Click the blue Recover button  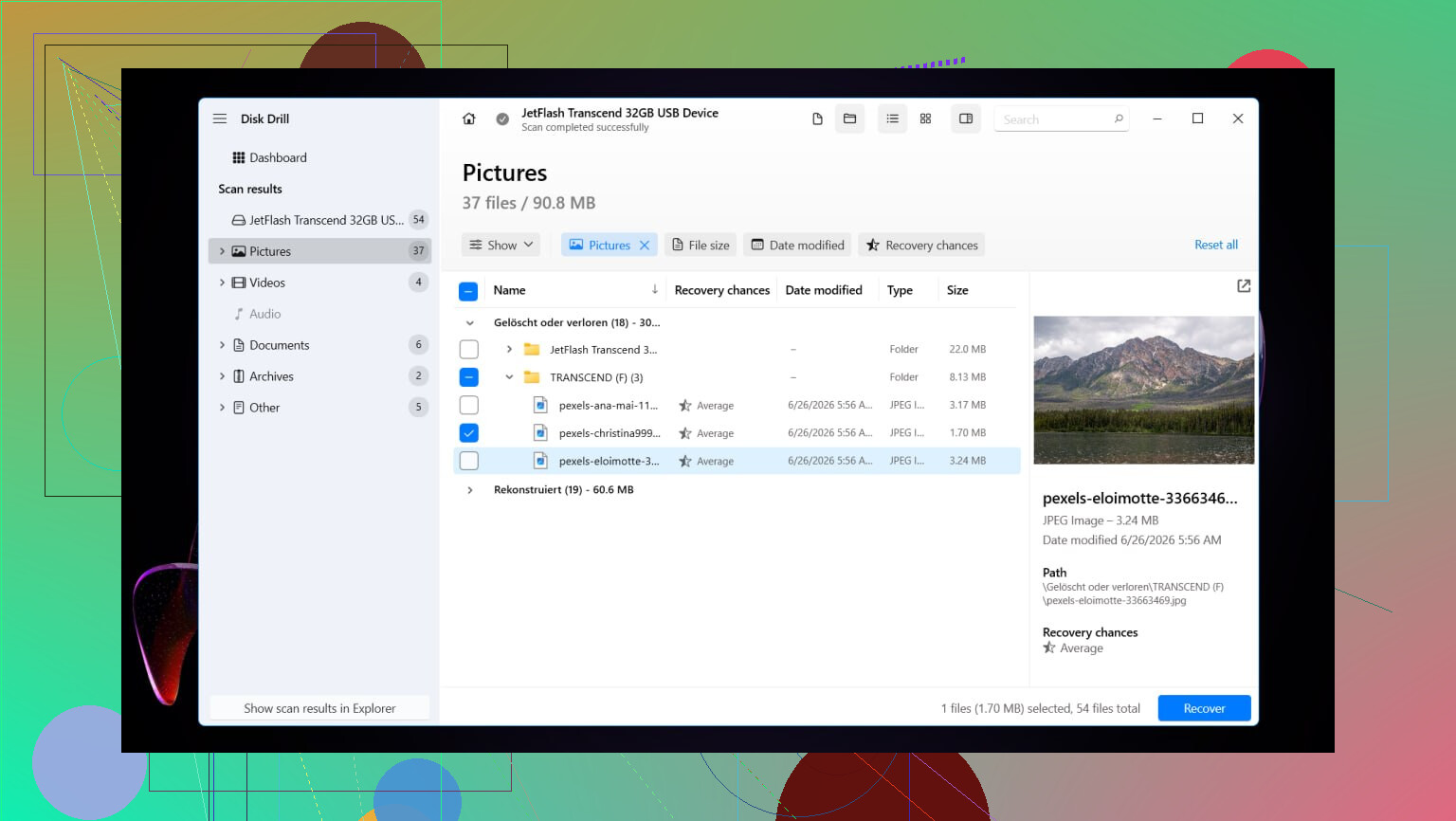tap(1204, 708)
